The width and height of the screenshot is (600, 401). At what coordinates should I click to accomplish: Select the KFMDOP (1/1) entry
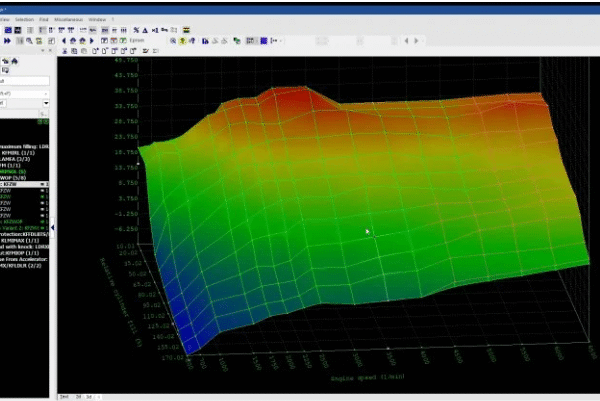(x=20, y=253)
